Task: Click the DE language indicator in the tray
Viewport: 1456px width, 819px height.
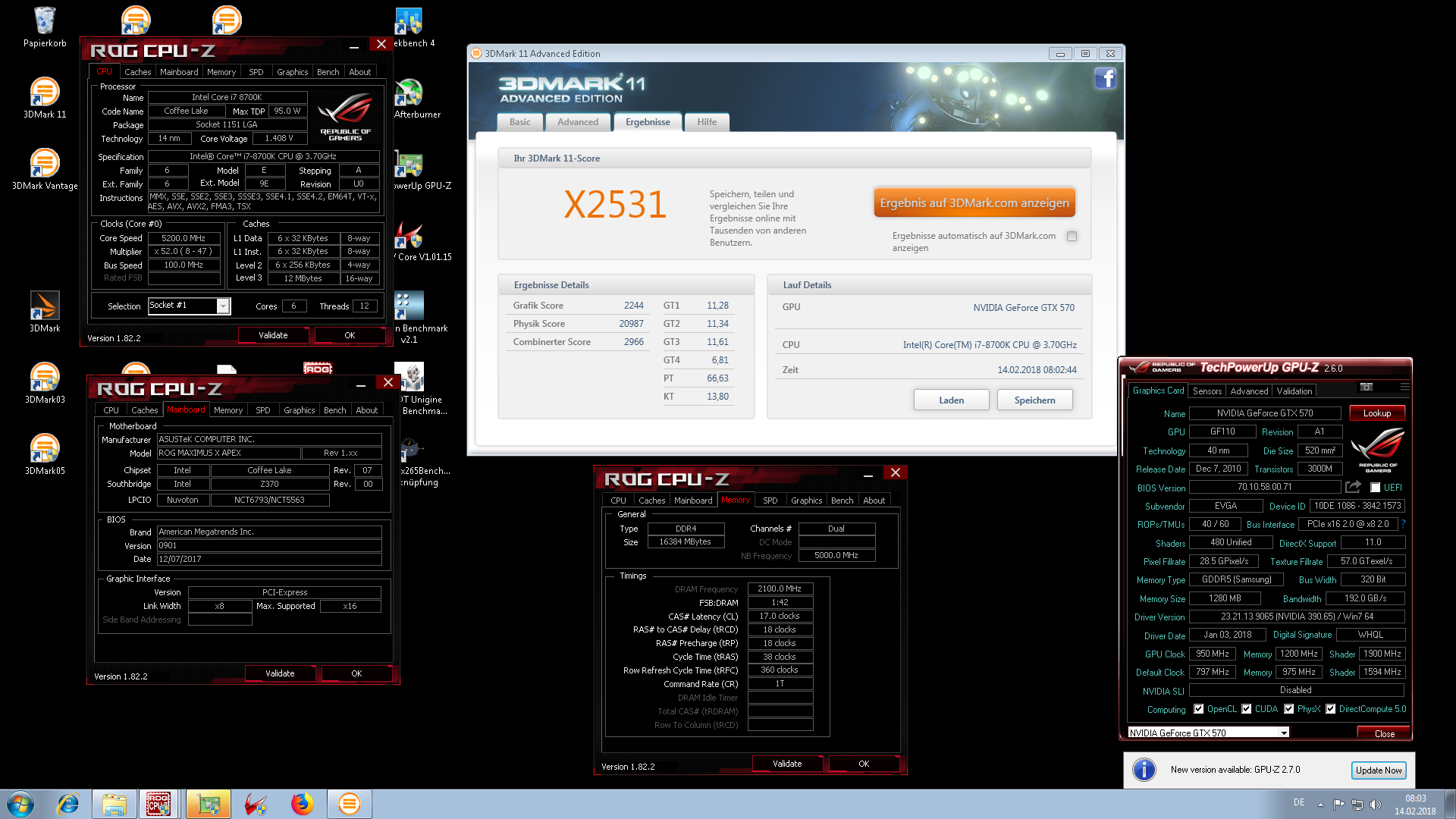Action: point(1299,802)
